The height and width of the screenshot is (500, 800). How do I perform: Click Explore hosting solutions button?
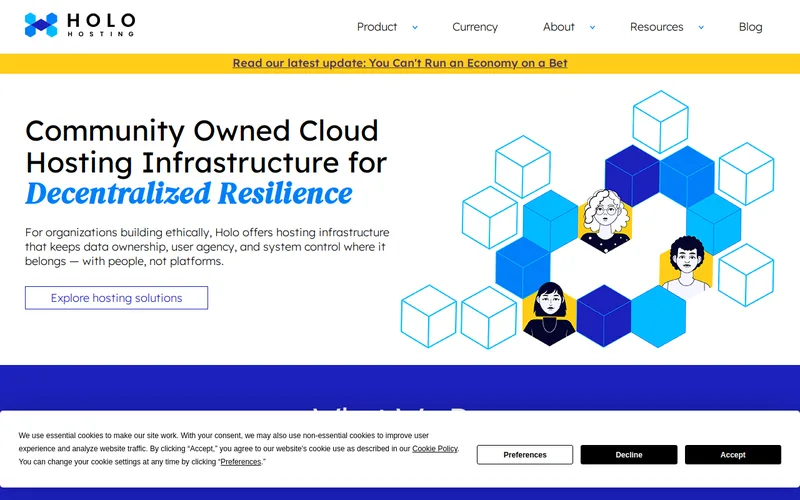click(116, 298)
